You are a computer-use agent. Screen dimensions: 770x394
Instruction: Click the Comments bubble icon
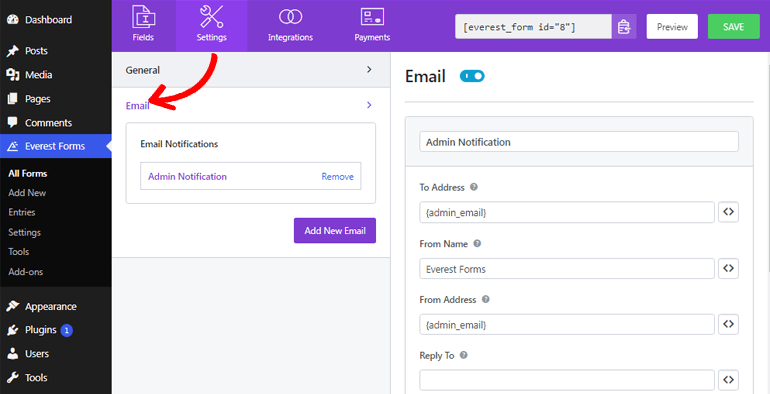tap(13, 122)
